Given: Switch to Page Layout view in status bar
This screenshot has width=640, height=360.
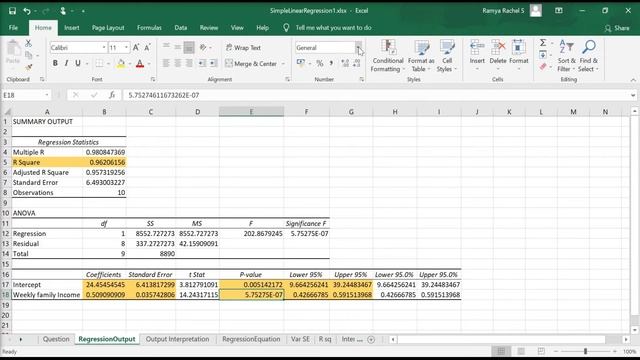Looking at the screenshot, I should coord(521,351).
